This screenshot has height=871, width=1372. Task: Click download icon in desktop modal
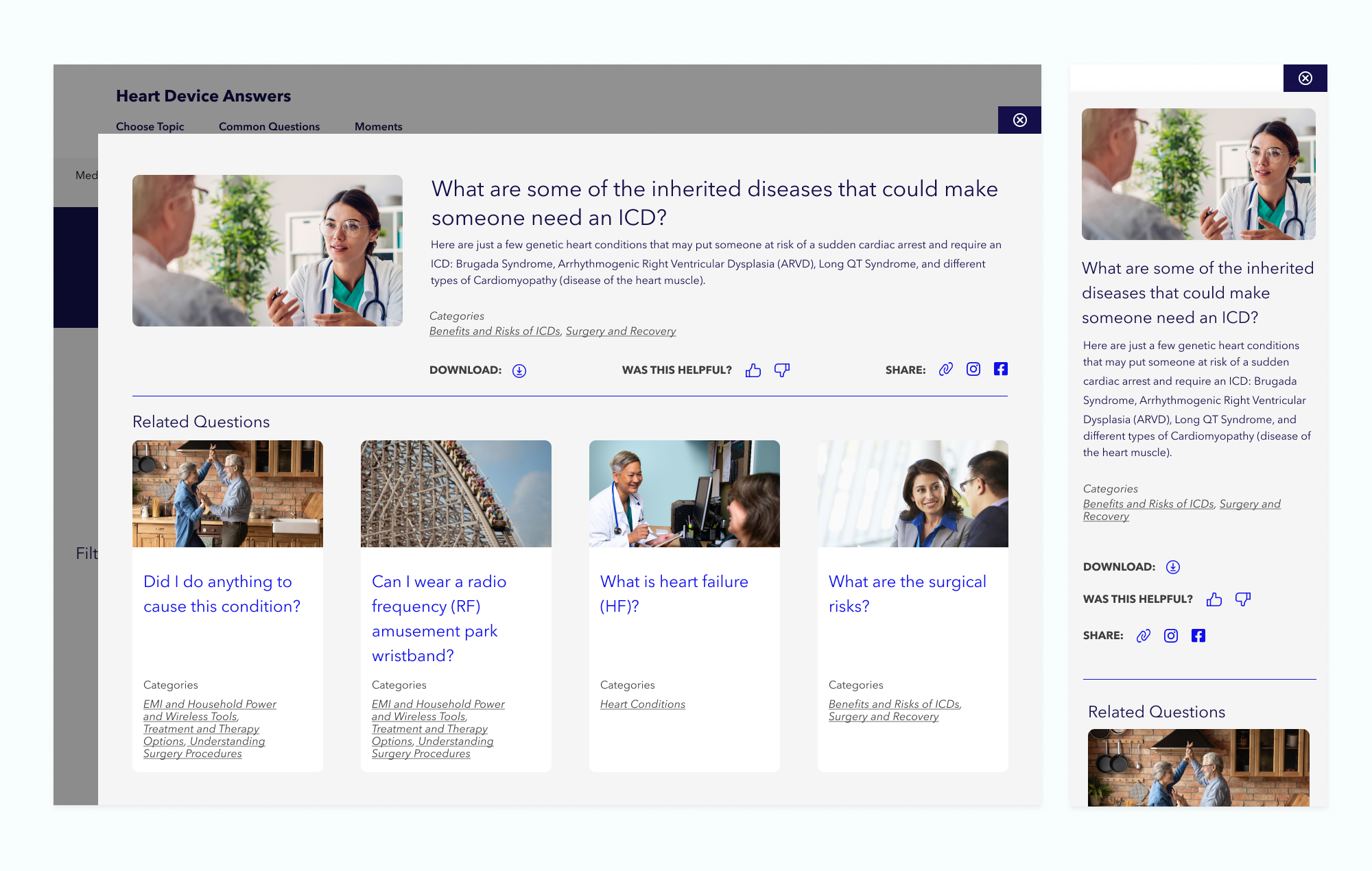519,370
